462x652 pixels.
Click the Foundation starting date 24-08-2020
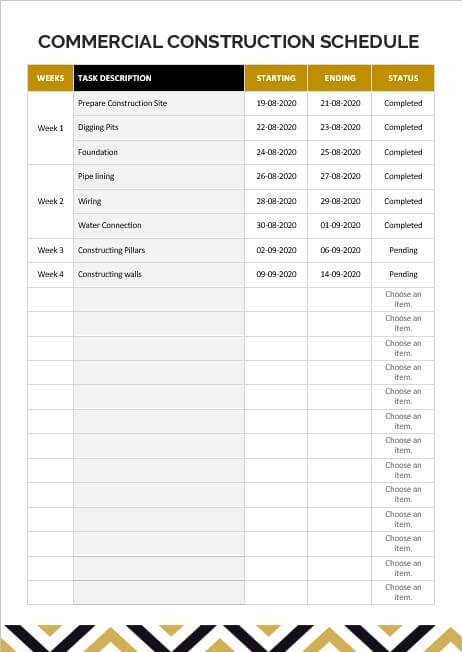276,152
